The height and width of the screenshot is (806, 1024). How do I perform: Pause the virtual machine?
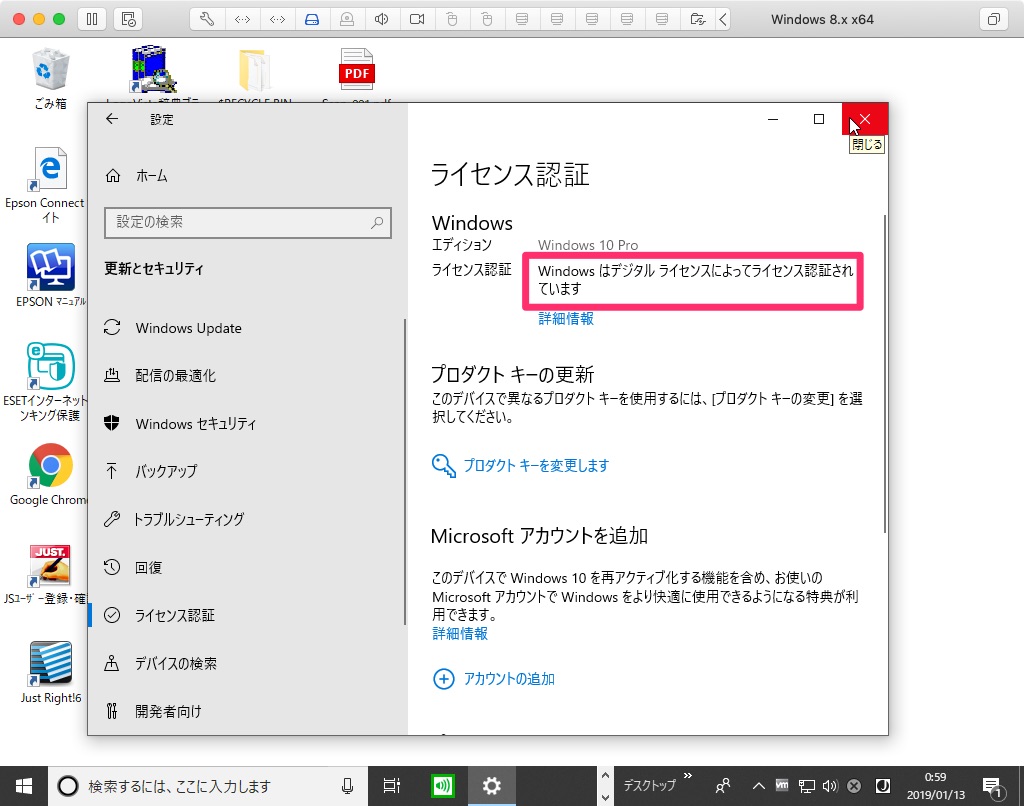92,19
